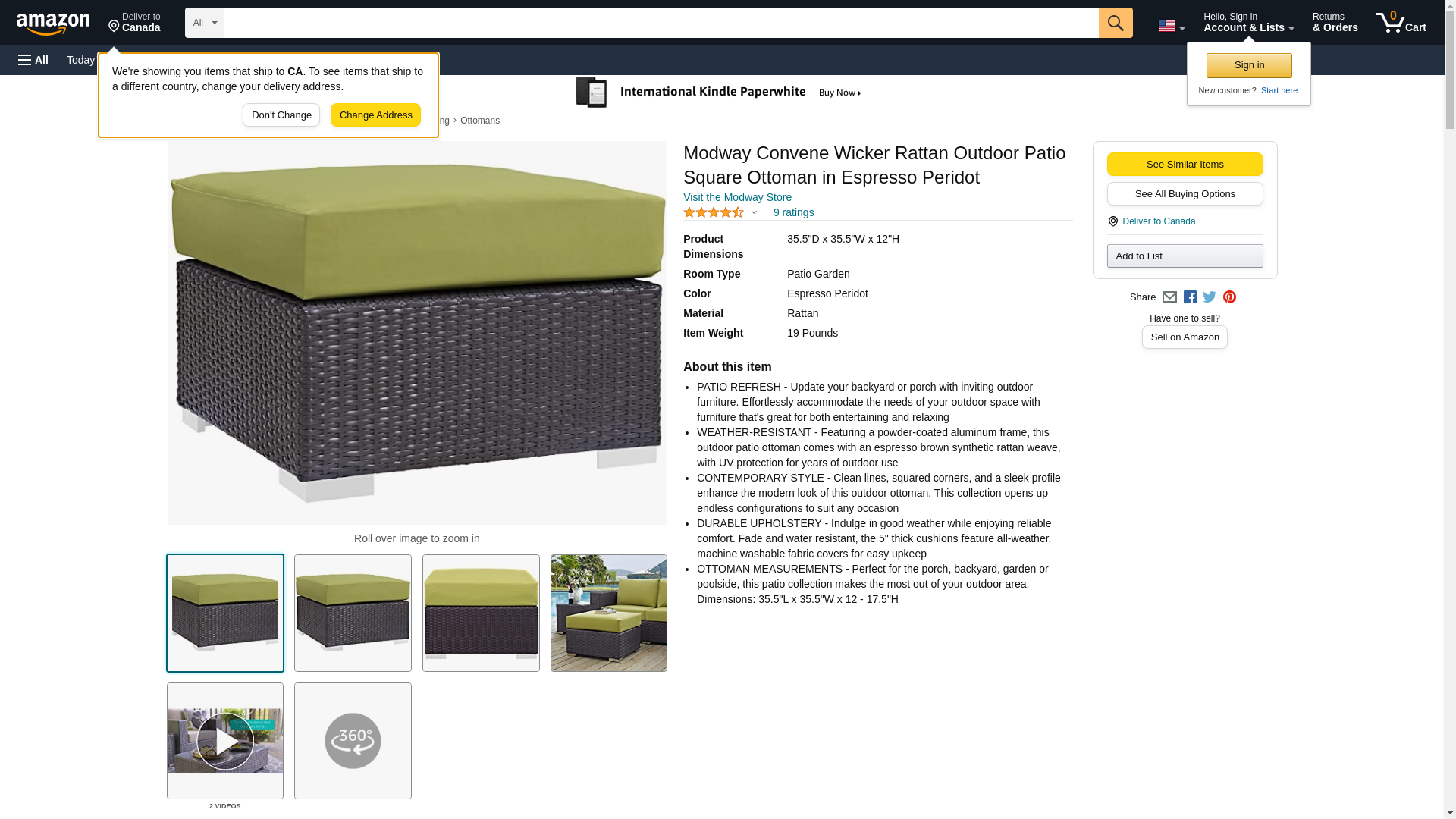This screenshot has width=1456, height=819.
Task: Click the search magnifier Go button
Action: point(1115,23)
